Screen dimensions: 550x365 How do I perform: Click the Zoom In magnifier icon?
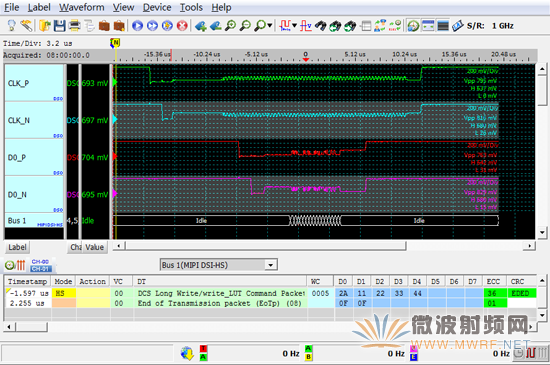click(230, 26)
